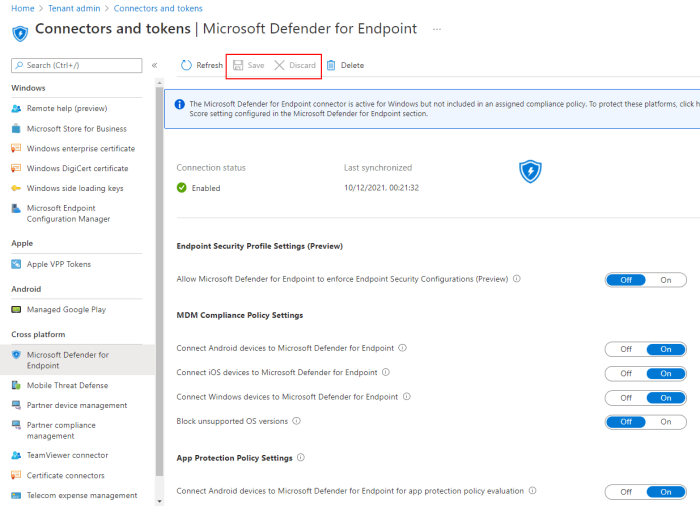Click info icon beside App Protection Policy Settings
700x506 pixels.
click(301, 458)
